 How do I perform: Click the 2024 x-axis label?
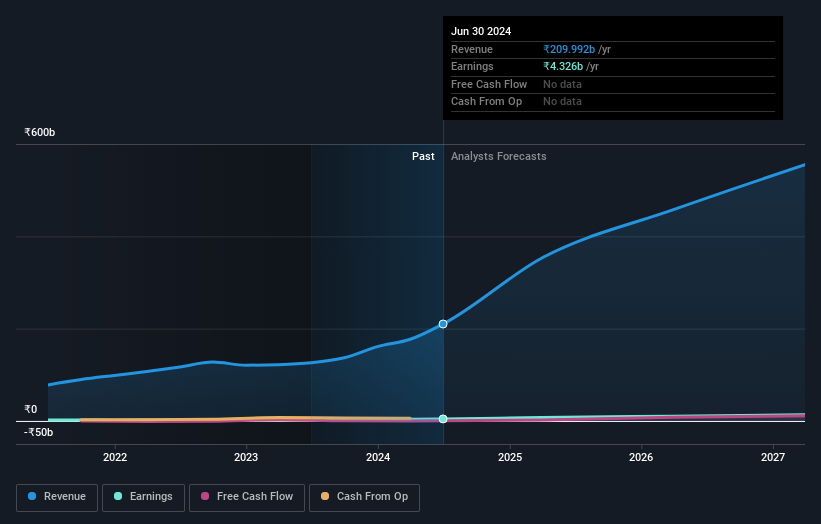coord(378,457)
